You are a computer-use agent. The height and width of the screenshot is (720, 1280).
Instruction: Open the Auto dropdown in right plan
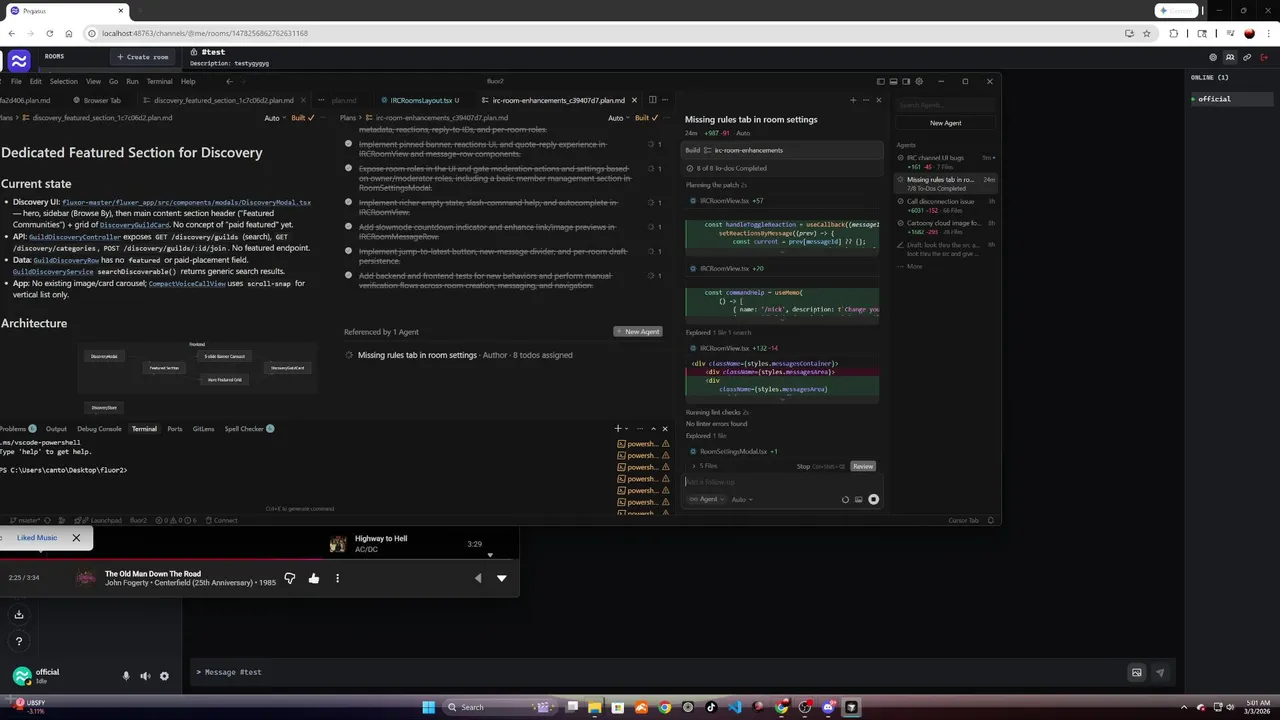(618, 118)
